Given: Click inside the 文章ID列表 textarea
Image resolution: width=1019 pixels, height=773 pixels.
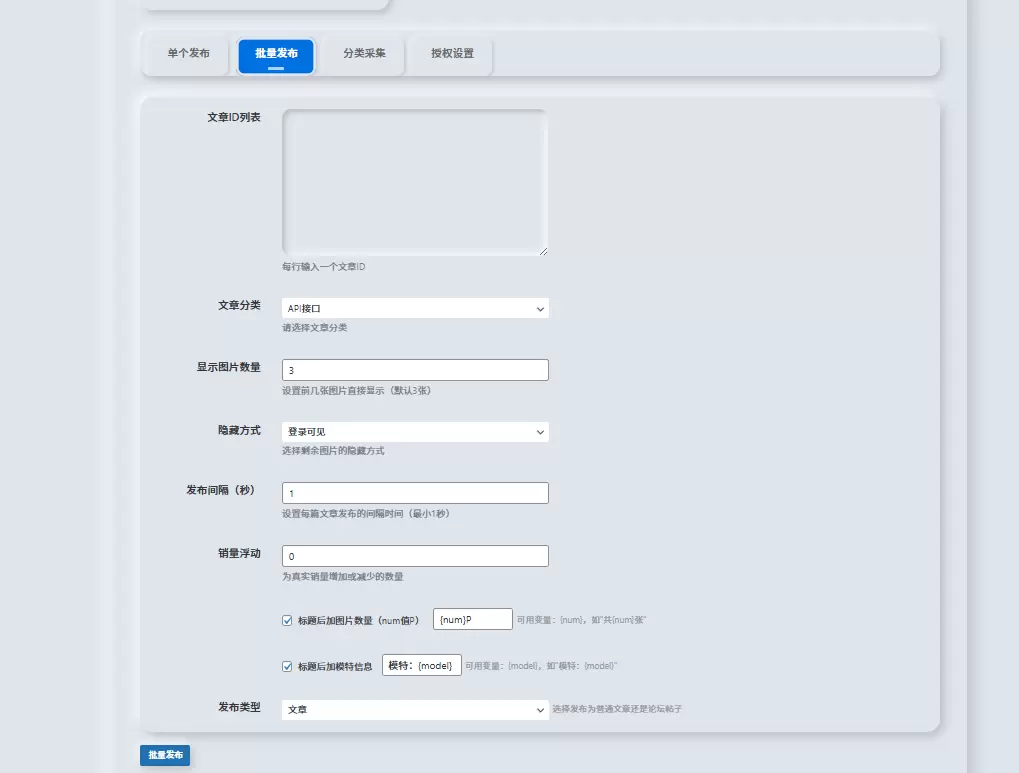Looking at the screenshot, I should (x=415, y=182).
